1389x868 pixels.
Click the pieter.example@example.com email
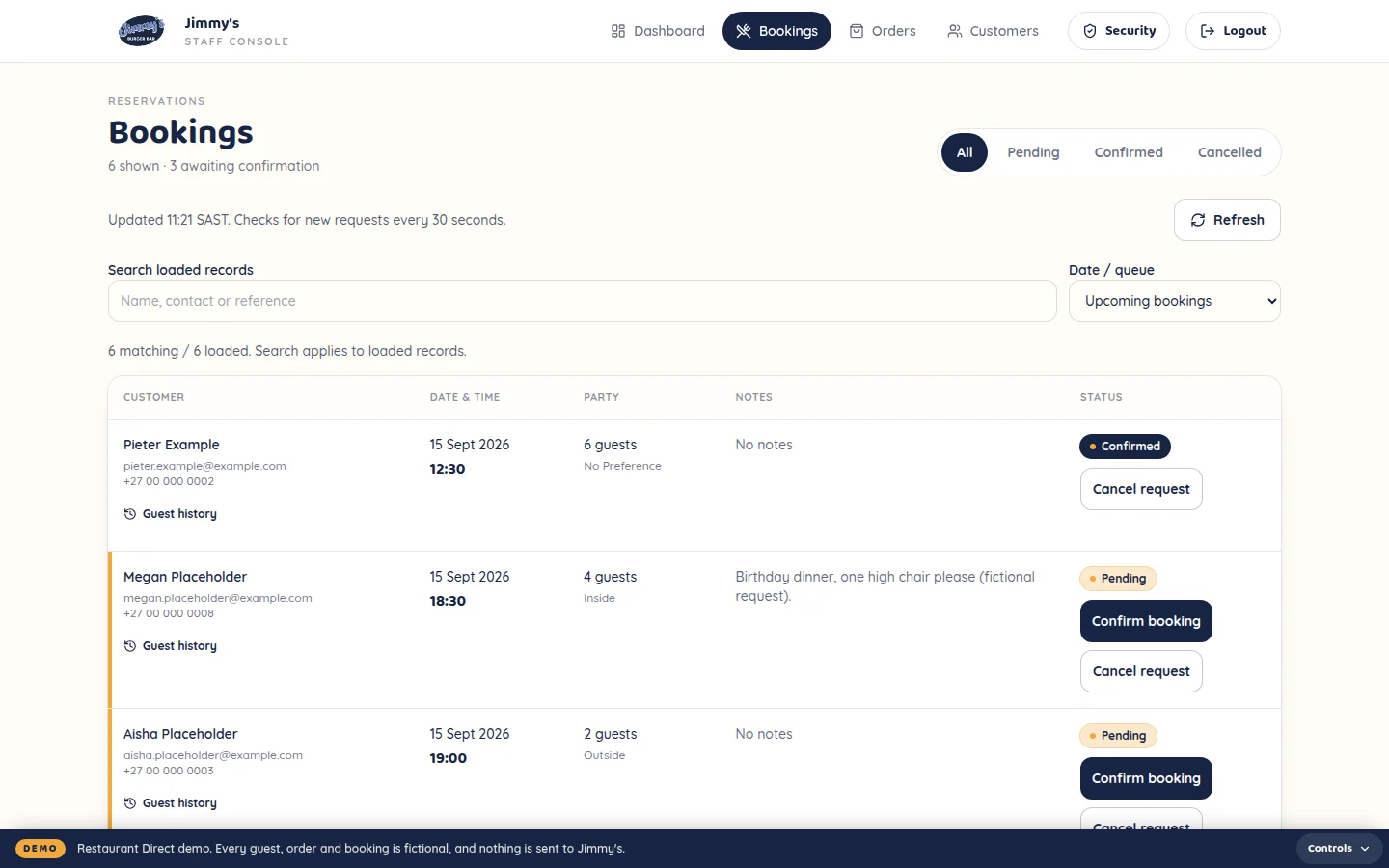click(204, 466)
